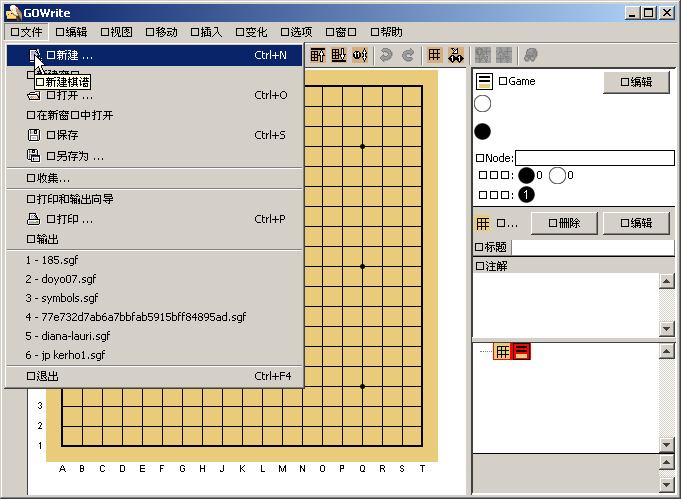Select the red text node in game tree
Image resolution: width=681 pixels, height=499 pixels.
522,351
